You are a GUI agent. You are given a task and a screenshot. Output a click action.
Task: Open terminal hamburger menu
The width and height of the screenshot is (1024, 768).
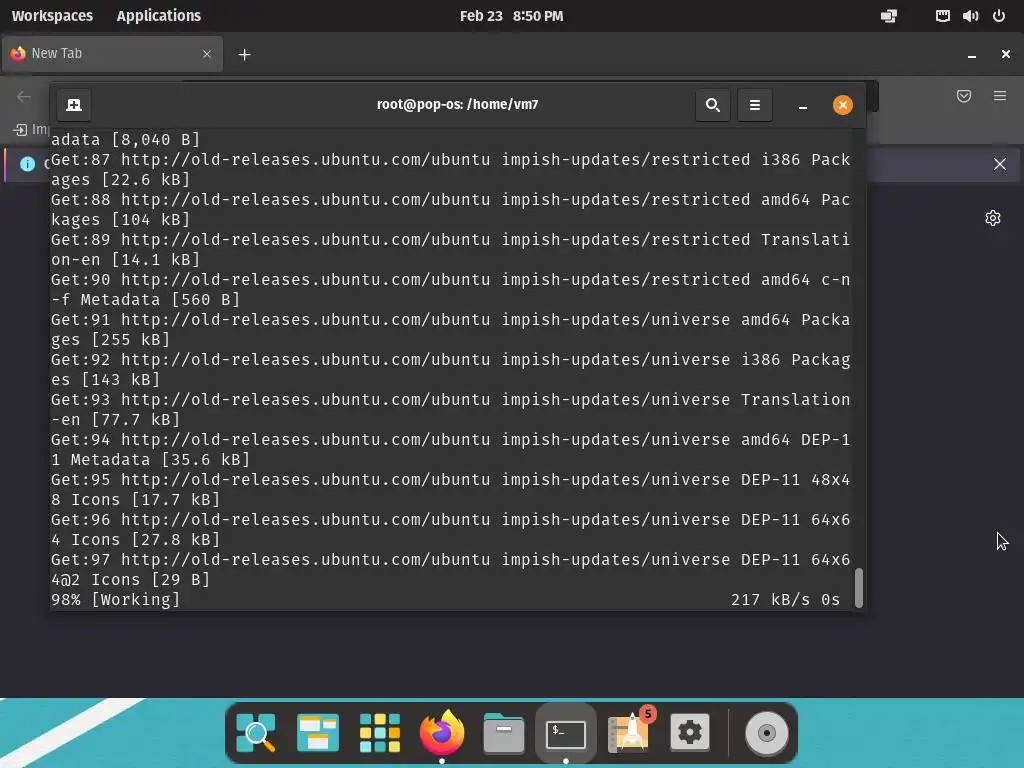(x=755, y=105)
